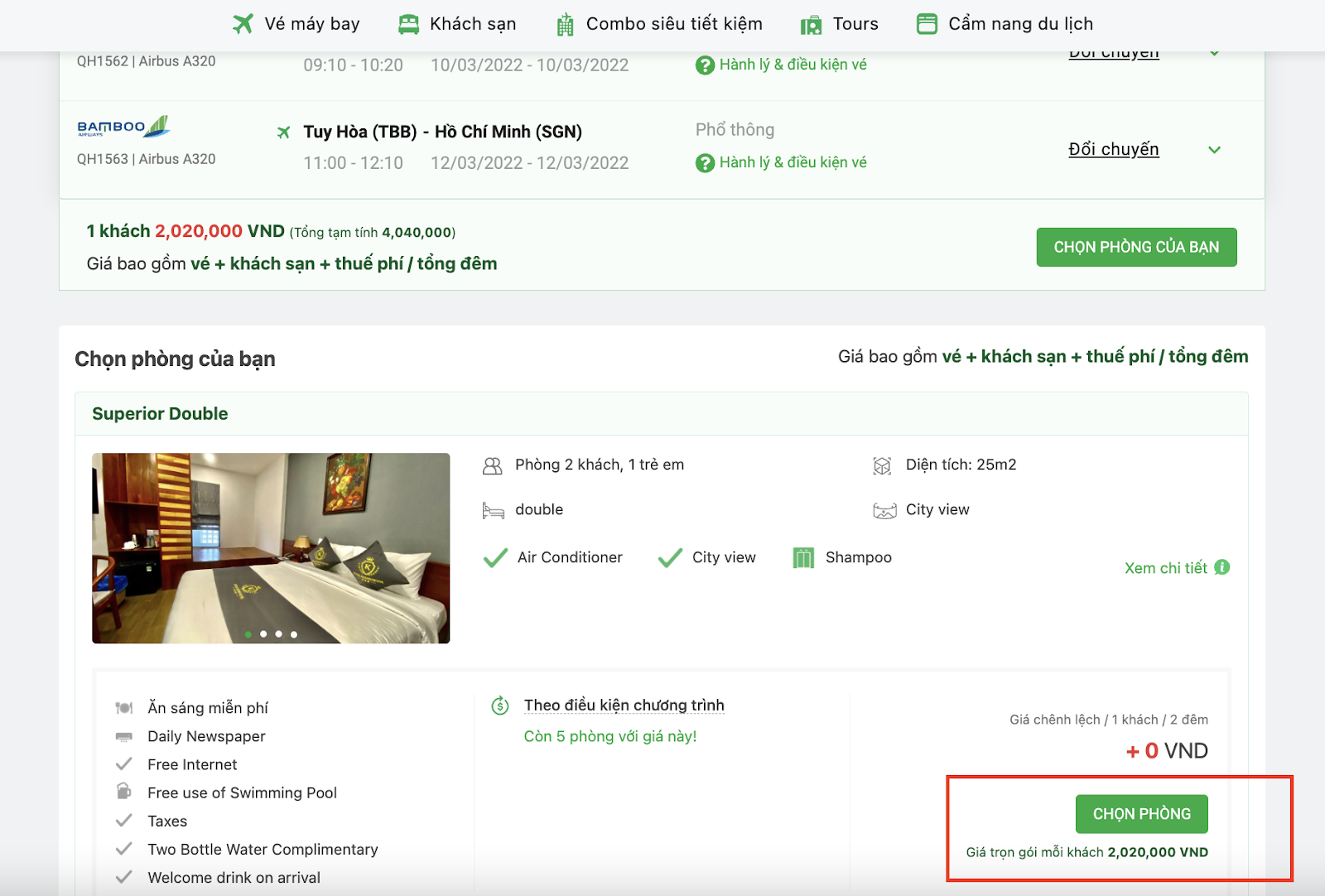The height and width of the screenshot is (896, 1325).
Task: Click the checkmark beside Air Conditioner
Action: [x=495, y=558]
